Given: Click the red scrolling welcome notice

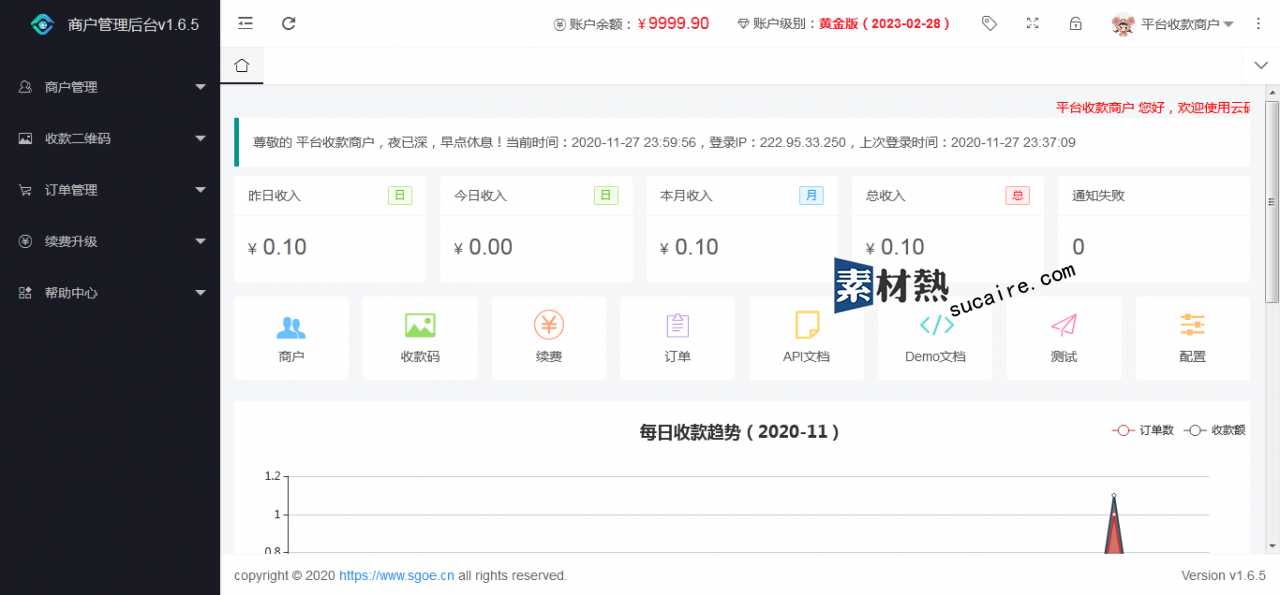Looking at the screenshot, I should 1153,107.
